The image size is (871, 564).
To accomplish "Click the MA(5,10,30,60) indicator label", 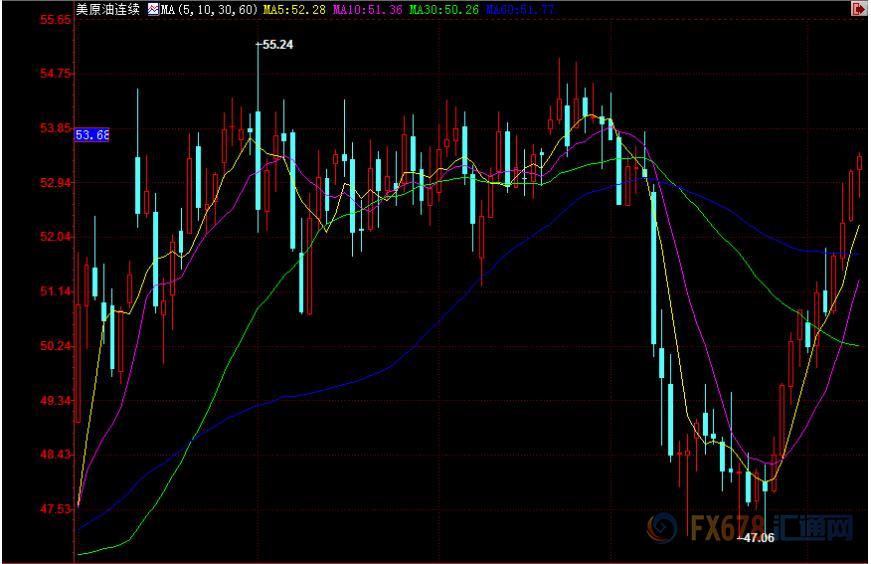I will (209, 9).
